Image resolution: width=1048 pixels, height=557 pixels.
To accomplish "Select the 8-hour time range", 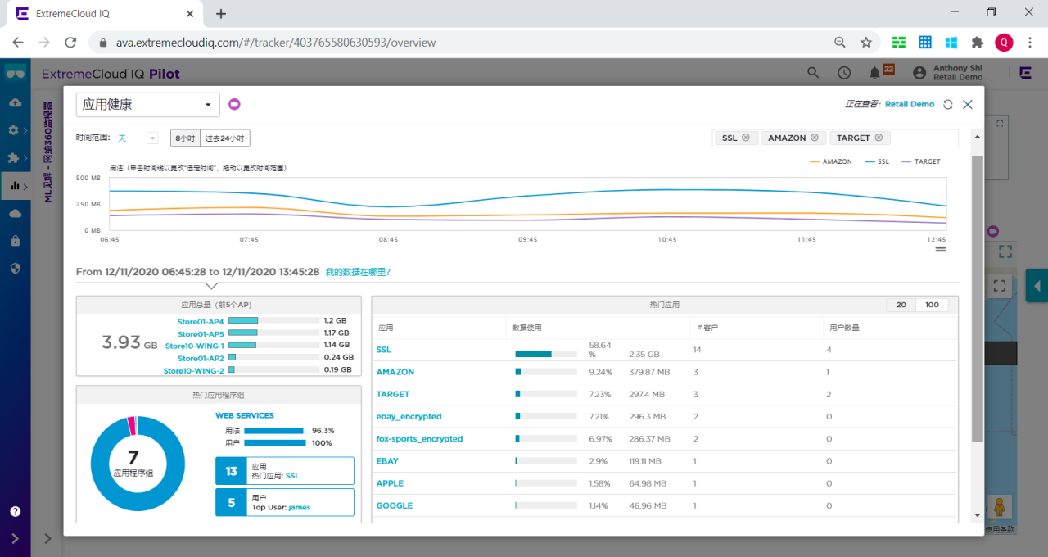I will pyautogui.click(x=185, y=138).
